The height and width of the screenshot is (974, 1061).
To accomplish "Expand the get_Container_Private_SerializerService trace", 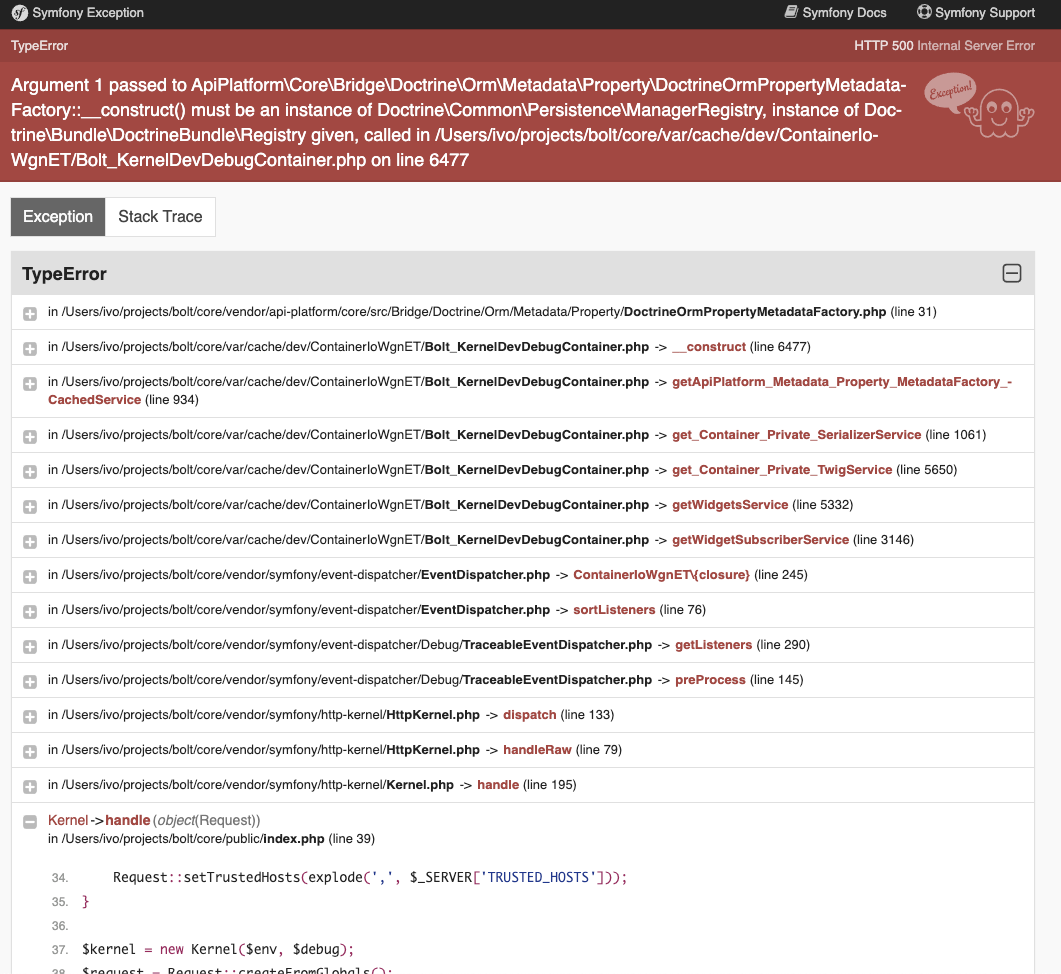I will click(30, 437).
